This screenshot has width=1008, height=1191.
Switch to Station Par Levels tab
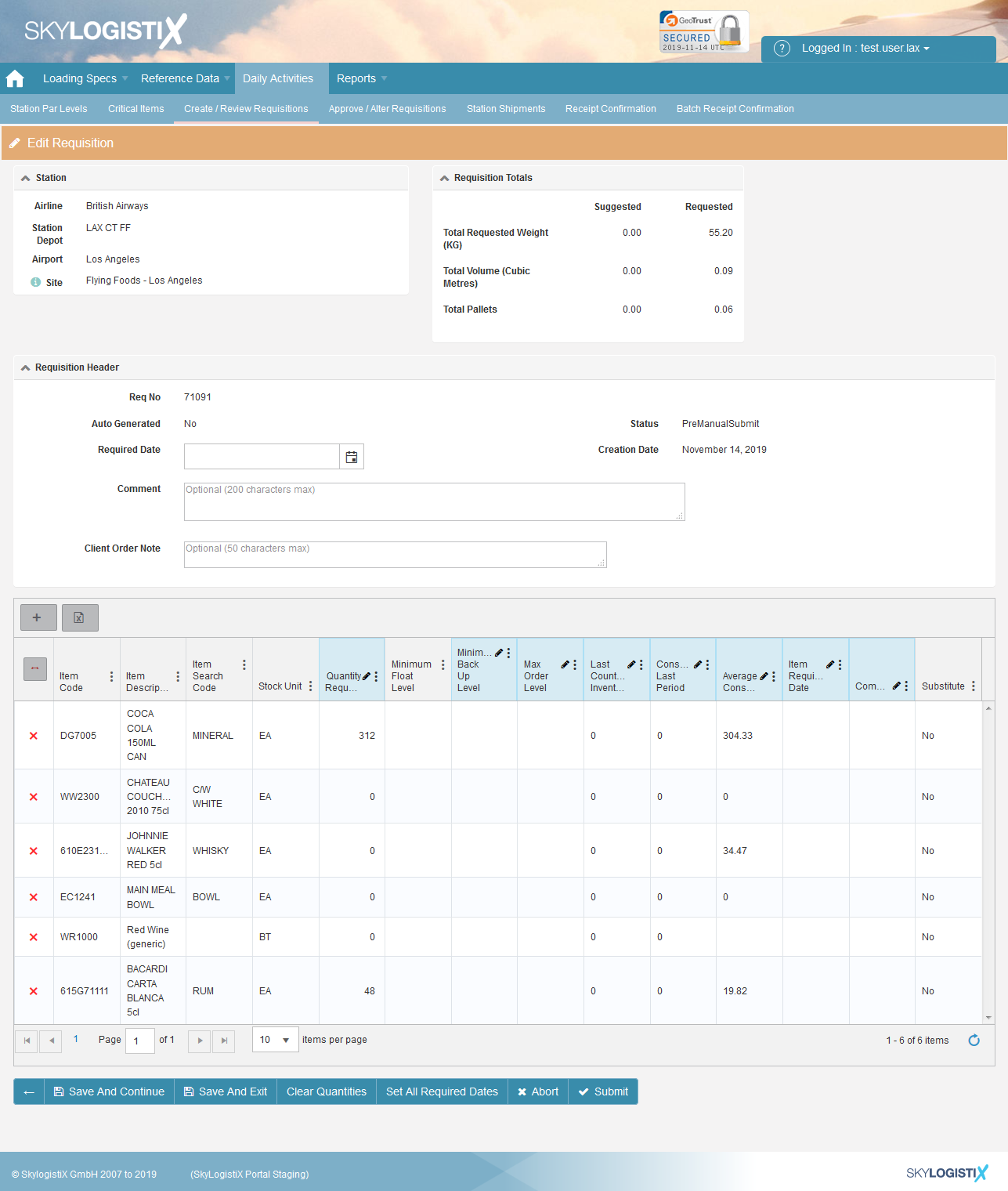point(49,109)
